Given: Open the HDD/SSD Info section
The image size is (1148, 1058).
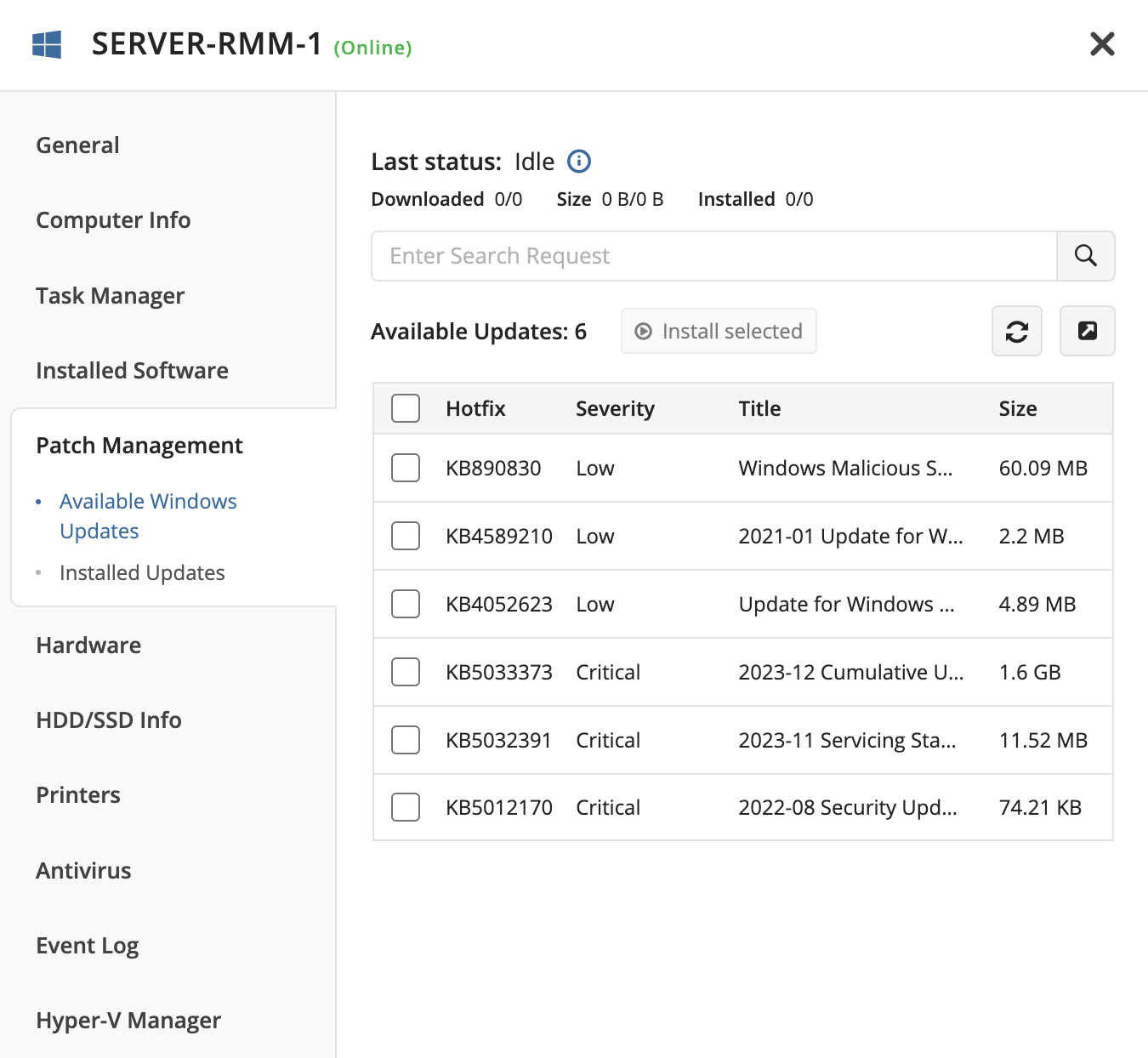Looking at the screenshot, I should pos(109,720).
